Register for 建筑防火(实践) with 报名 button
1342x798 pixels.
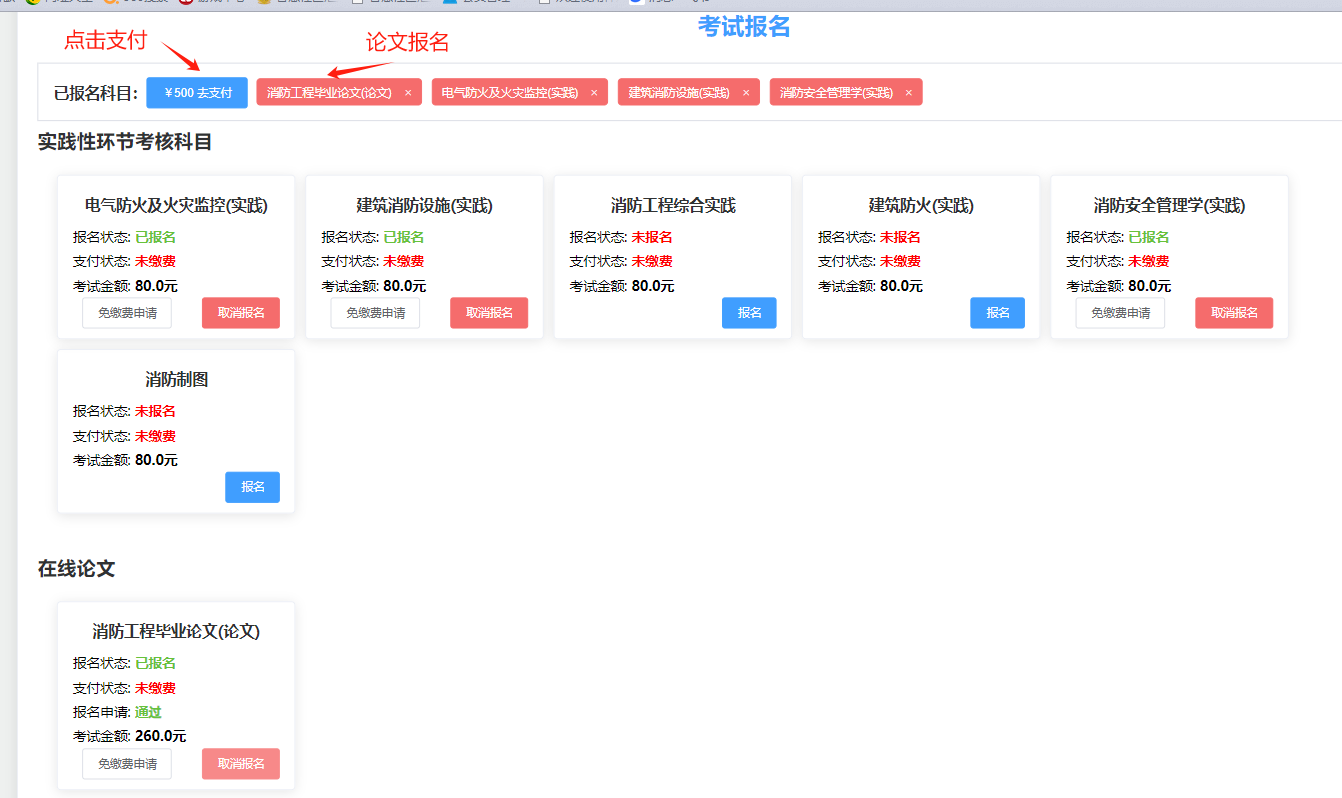coord(997,313)
